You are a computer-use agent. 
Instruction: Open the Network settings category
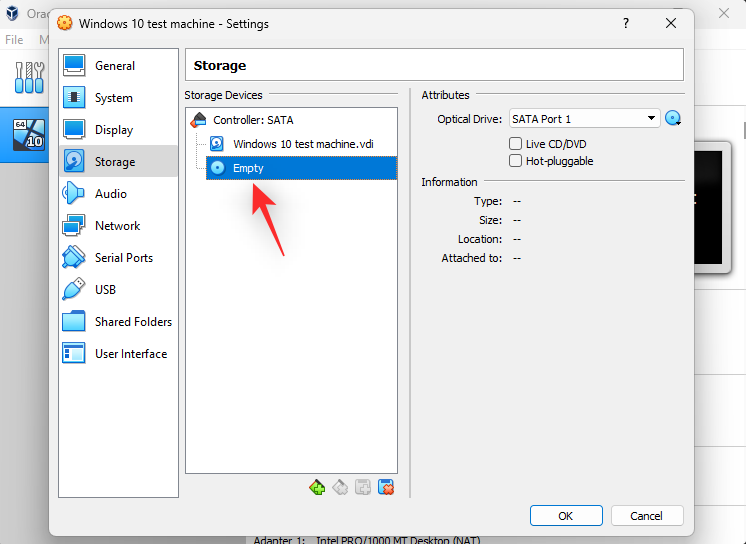pos(118,225)
